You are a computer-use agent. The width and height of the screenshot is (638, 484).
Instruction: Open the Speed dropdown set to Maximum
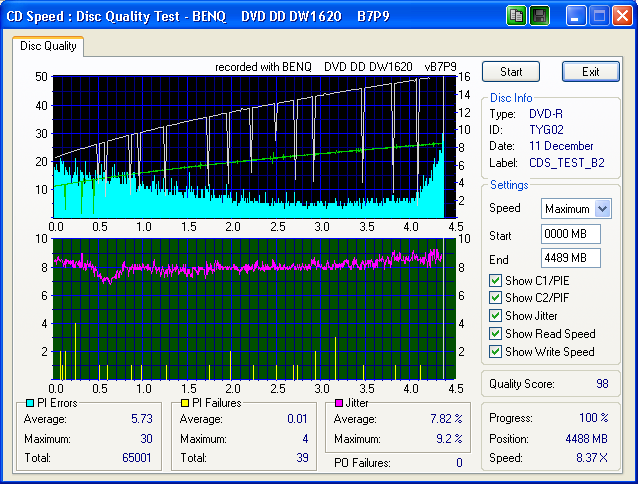(601, 209)
